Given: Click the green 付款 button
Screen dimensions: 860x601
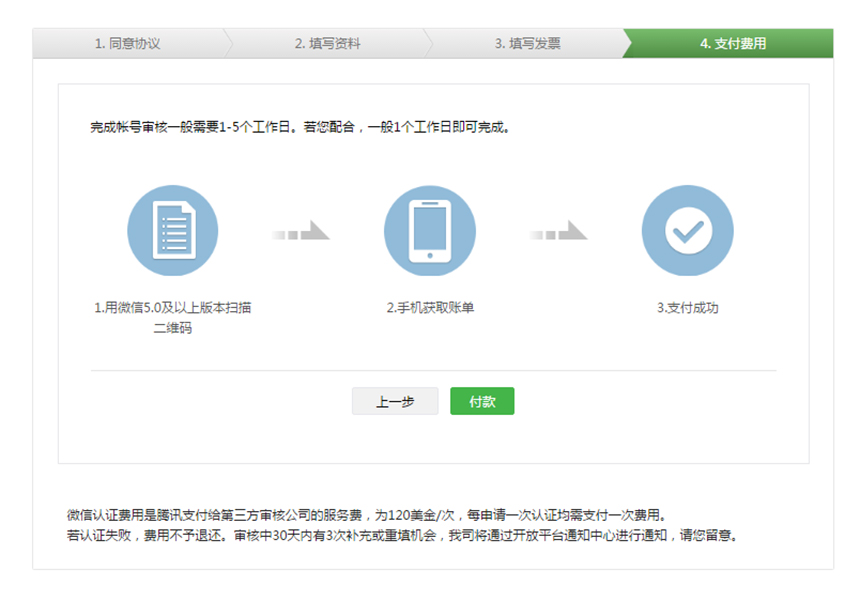Looking at the screenshot, I should (482, 401).
